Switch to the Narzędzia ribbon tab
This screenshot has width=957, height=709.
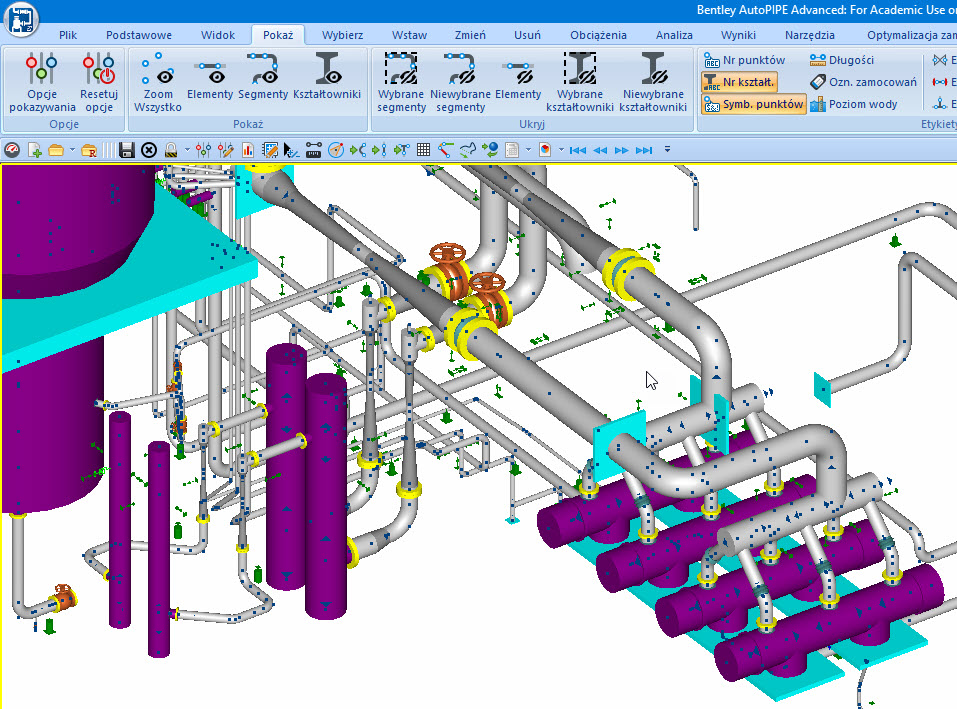tap(809, 35)
